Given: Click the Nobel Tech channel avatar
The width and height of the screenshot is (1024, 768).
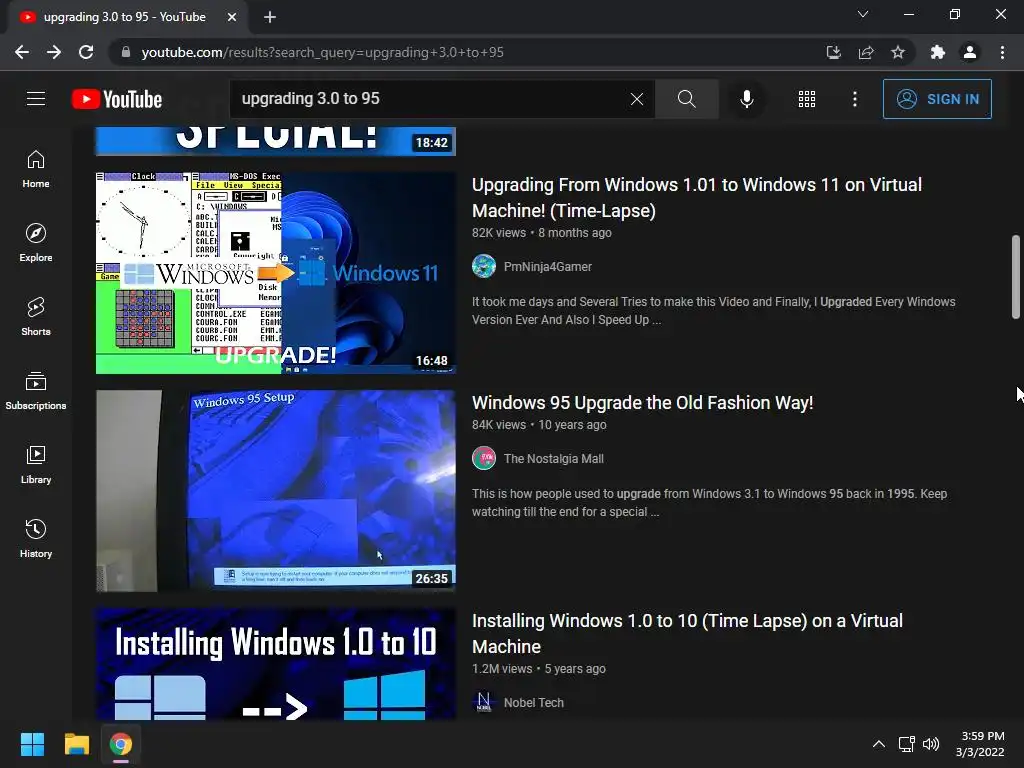Looking at the screenshot, I should [x=484, y=703].
